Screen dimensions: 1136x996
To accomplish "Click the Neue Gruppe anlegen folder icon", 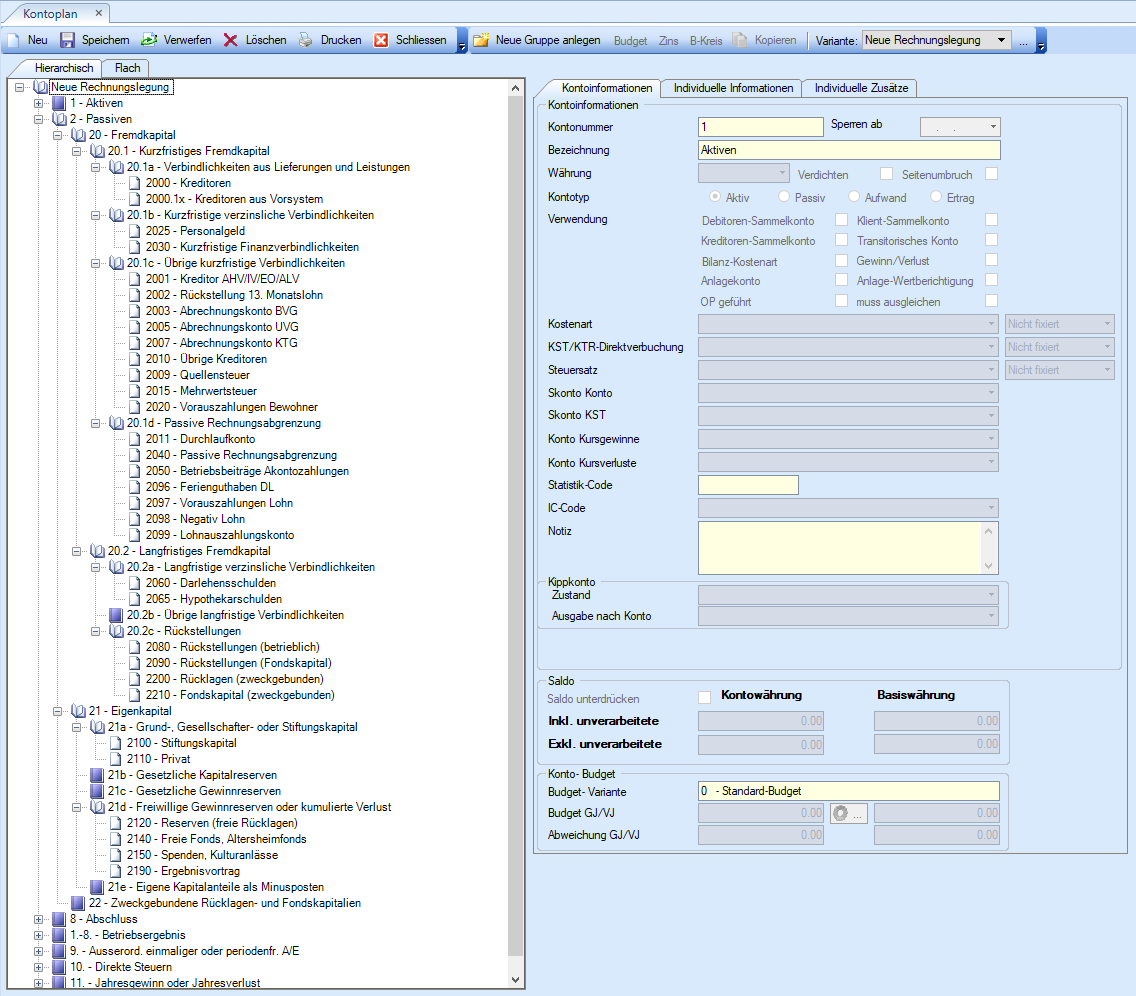I will click(481, 40).
